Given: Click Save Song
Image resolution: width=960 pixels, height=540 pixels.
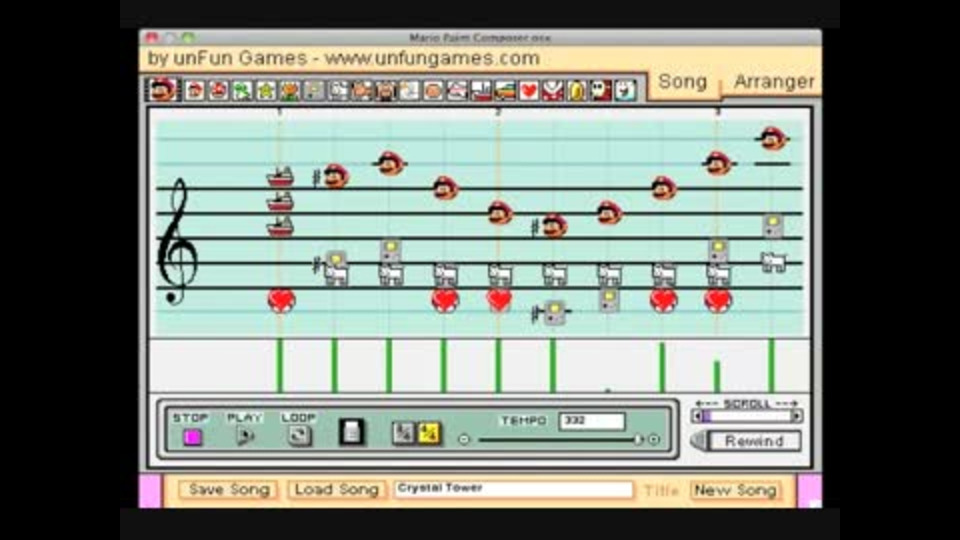Looking at the screenshot, I should (229, 490).
